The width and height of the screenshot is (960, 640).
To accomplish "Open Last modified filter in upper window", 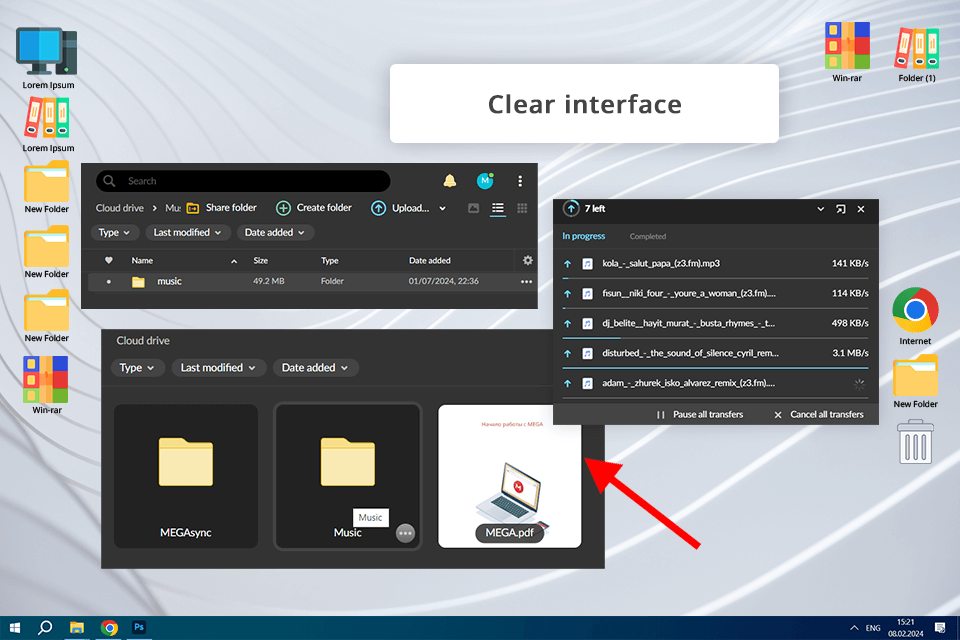I will (187, 233).
